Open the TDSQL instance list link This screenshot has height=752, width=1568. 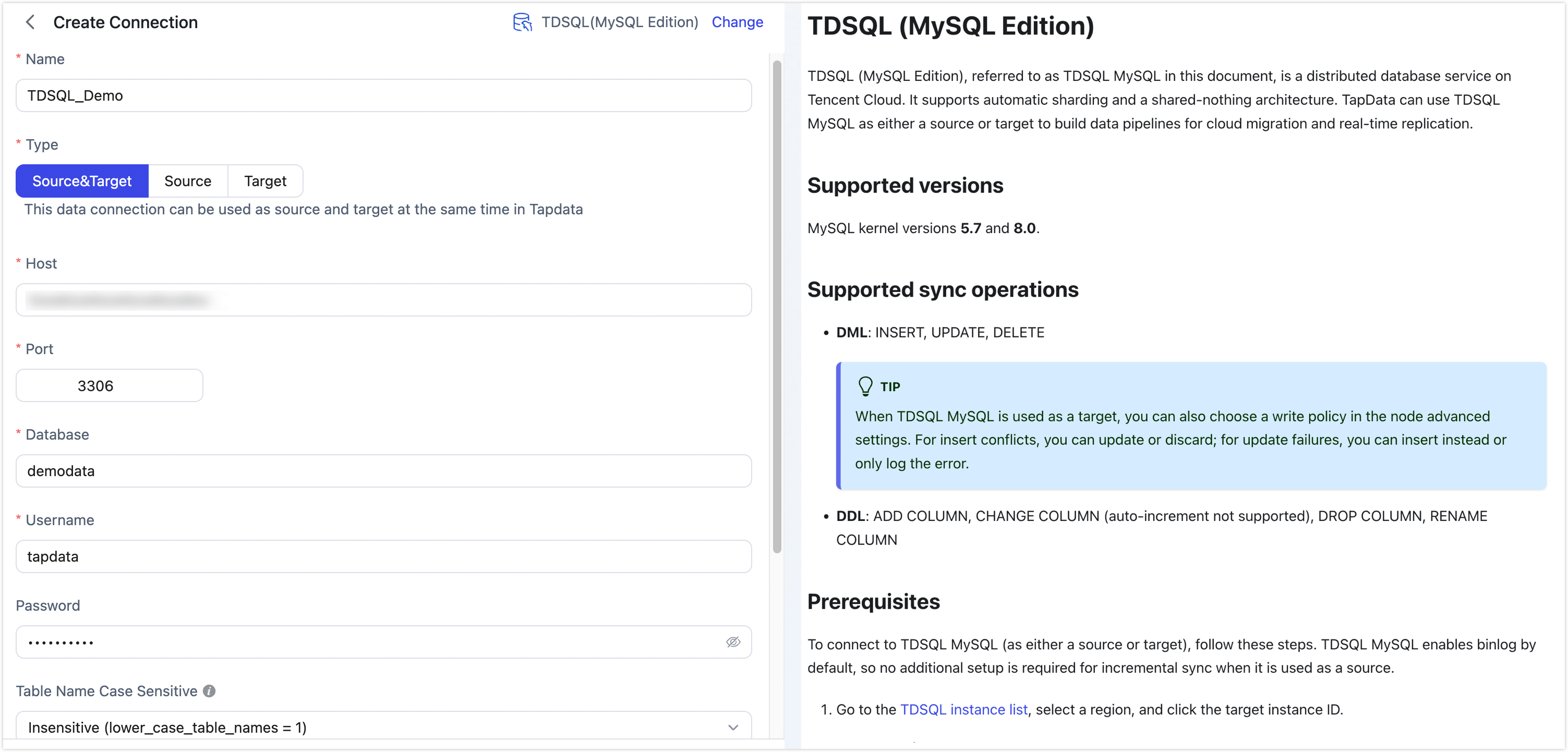[x=963, y=709]
